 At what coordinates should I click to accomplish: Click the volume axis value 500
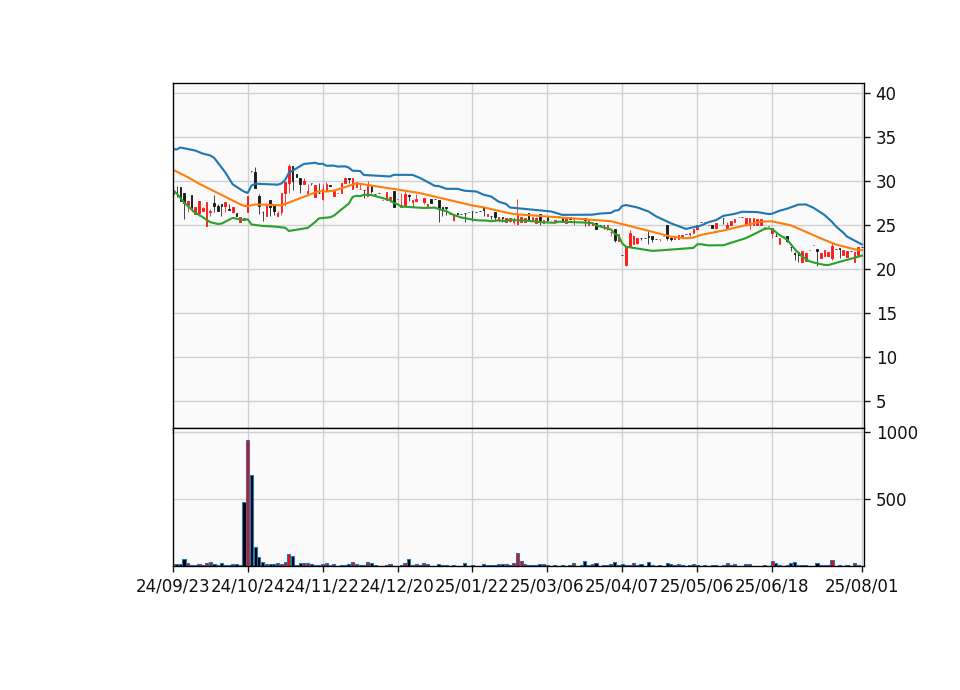[891, 500]
